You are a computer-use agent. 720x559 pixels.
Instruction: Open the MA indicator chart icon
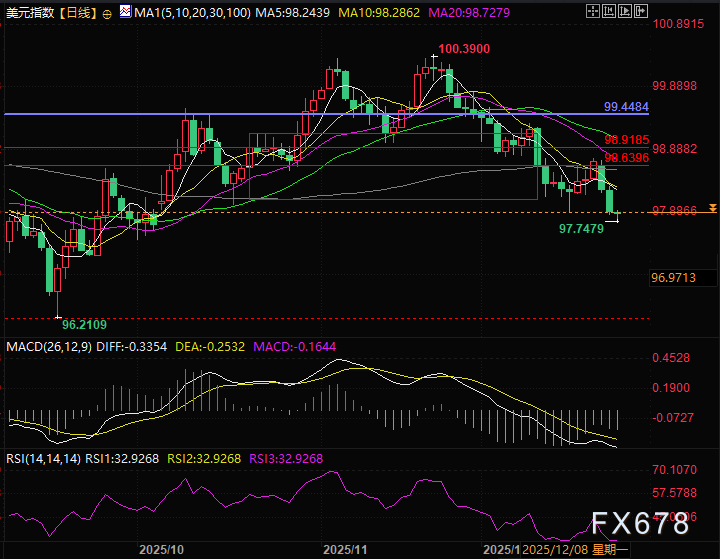123,10
